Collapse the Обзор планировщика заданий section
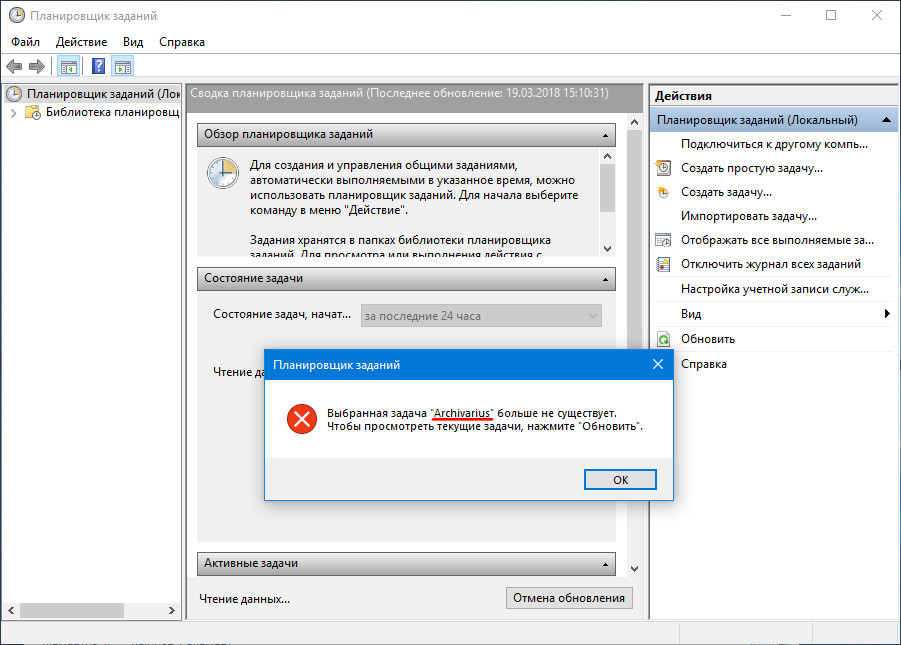Screen dimensions: 901x645 coord(605,135)
